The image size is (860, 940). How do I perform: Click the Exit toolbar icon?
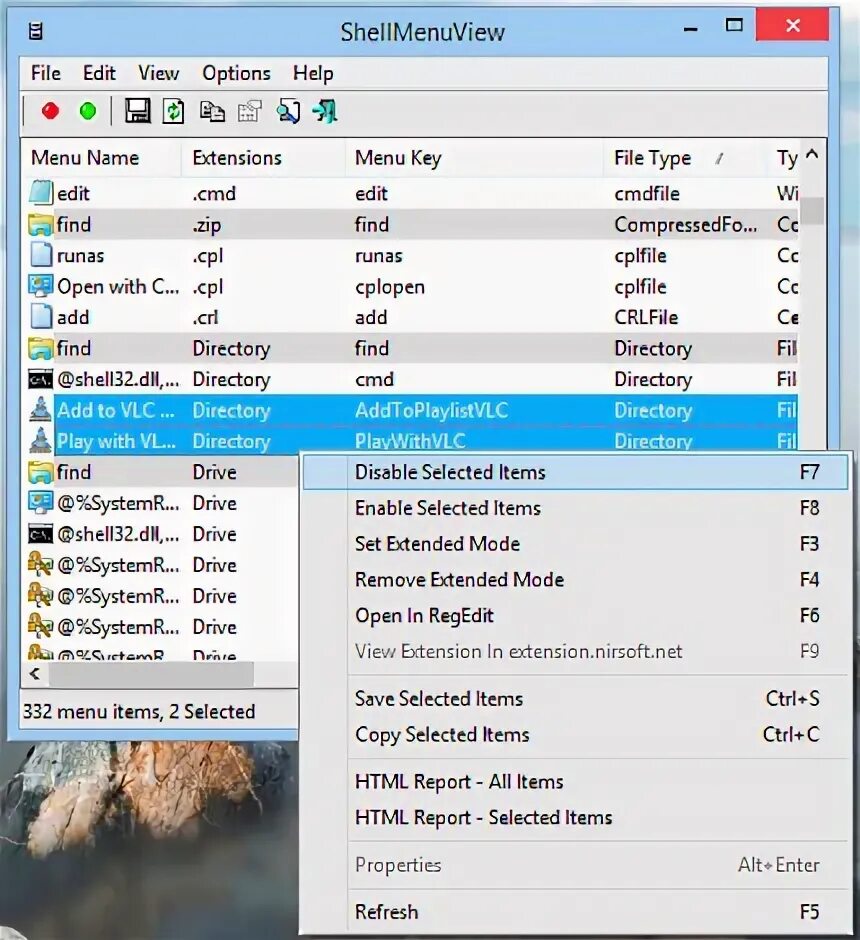click(325, 112)
